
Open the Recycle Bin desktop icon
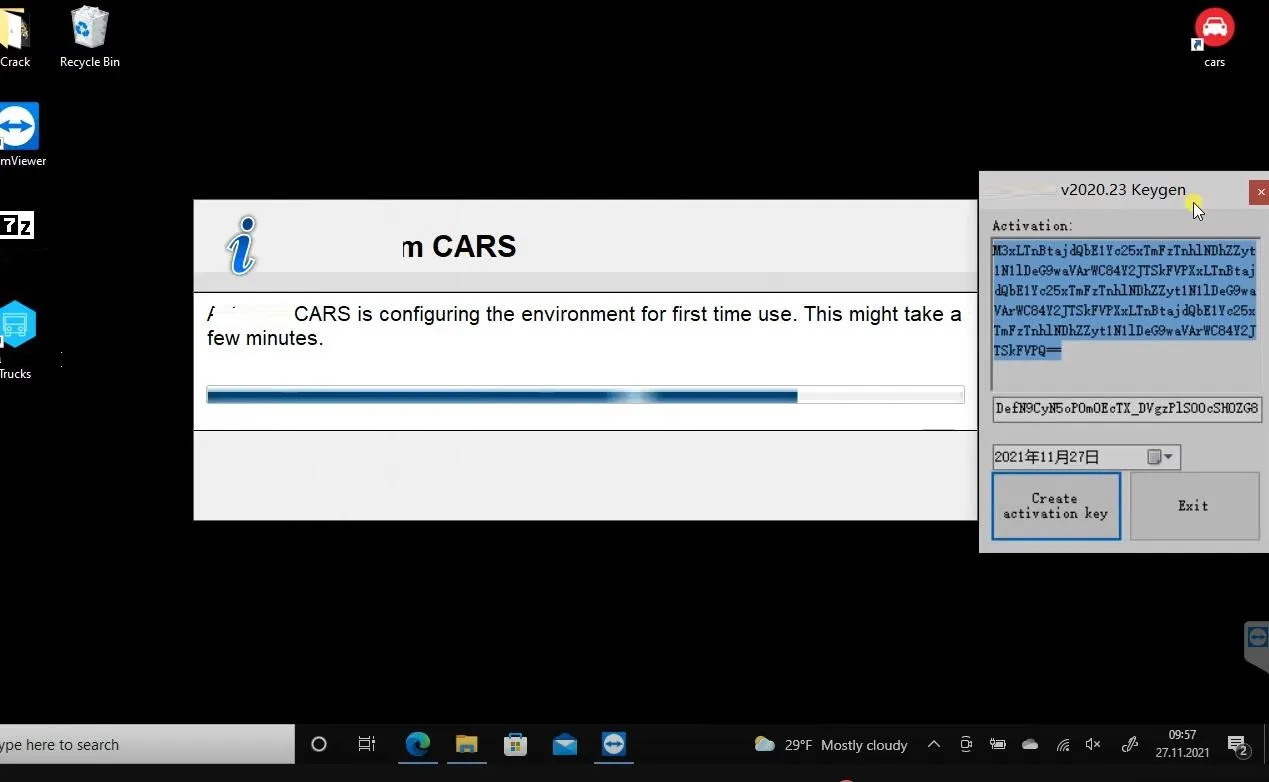89,37
